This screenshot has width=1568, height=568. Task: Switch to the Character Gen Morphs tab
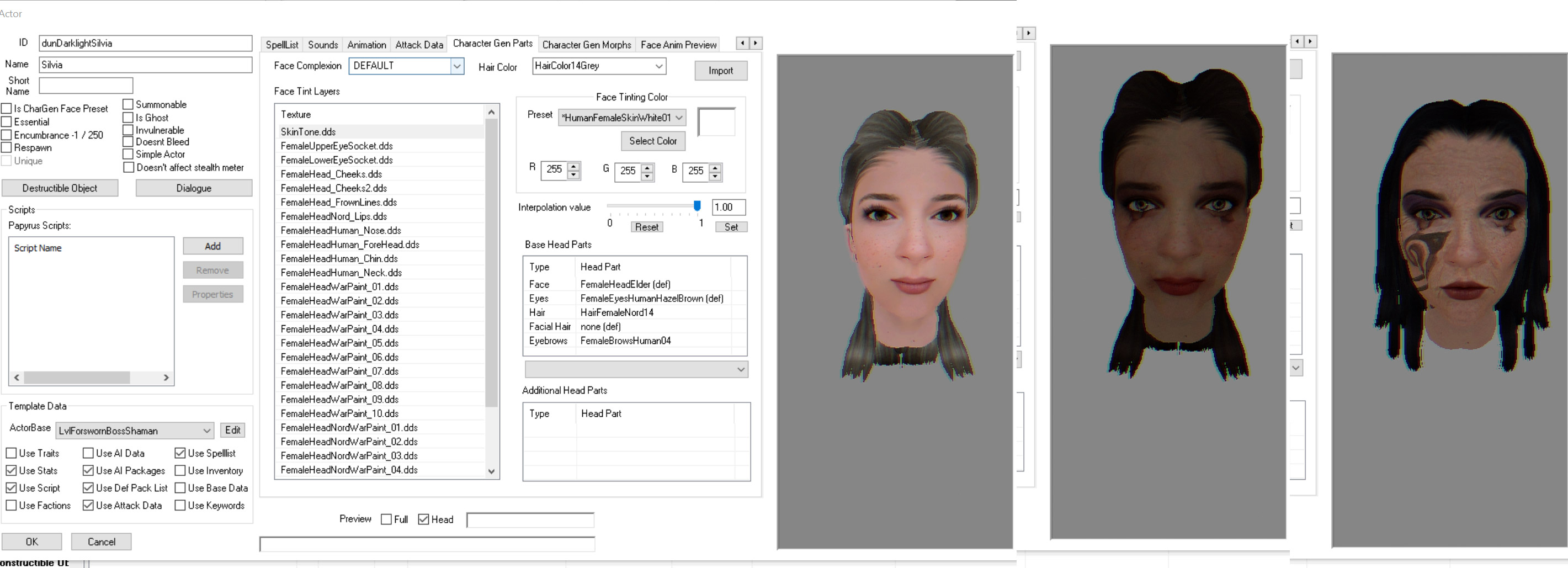coord(586,45)
